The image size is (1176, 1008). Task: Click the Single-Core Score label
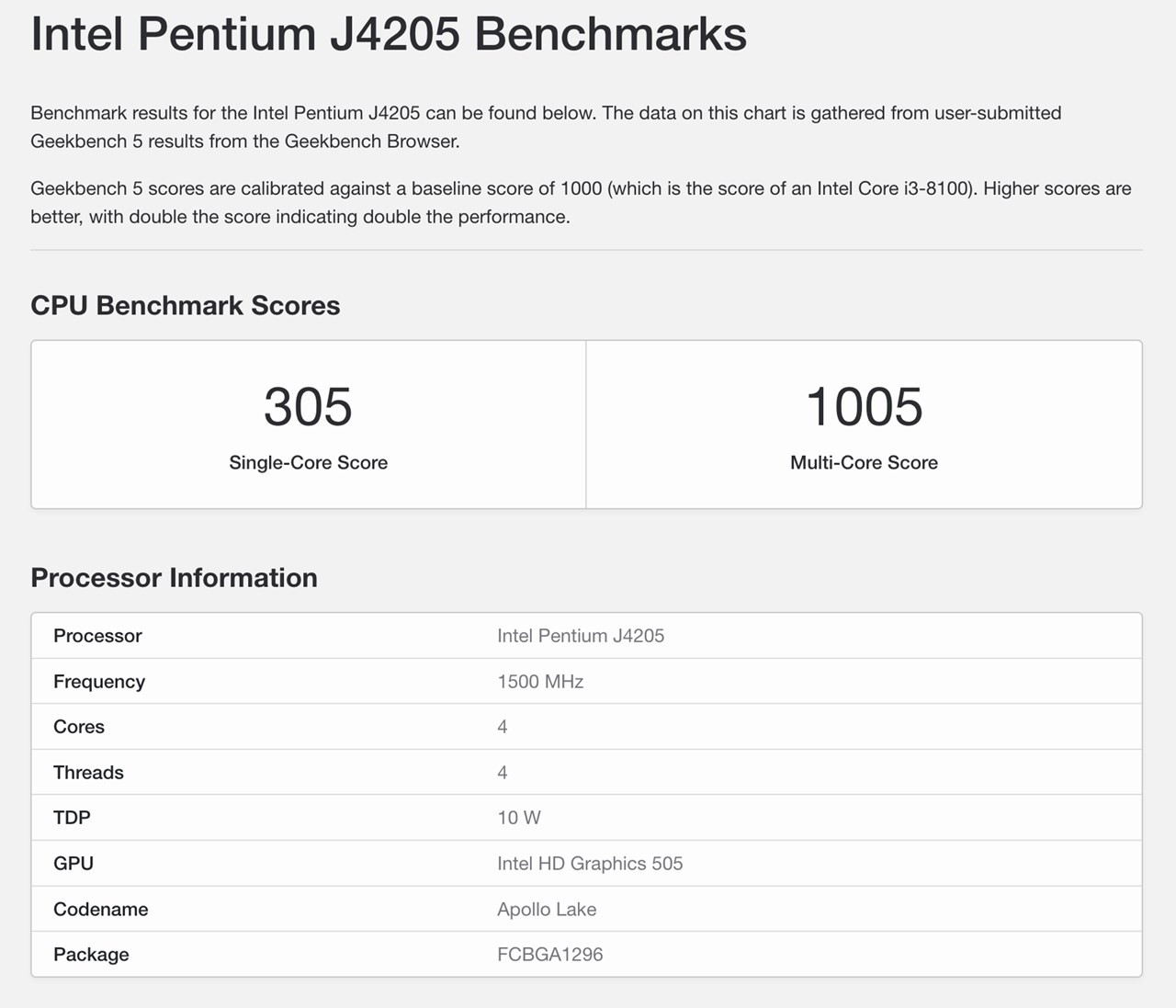click(x=308, y=462)
